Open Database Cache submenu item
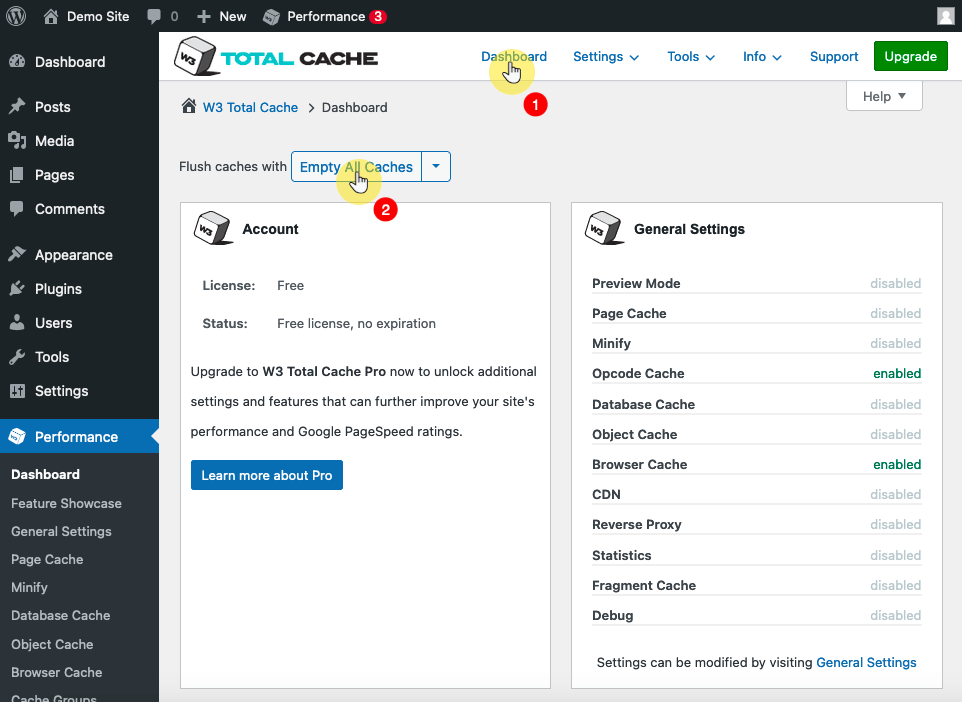Screen dimensions: 962x702 61,615
